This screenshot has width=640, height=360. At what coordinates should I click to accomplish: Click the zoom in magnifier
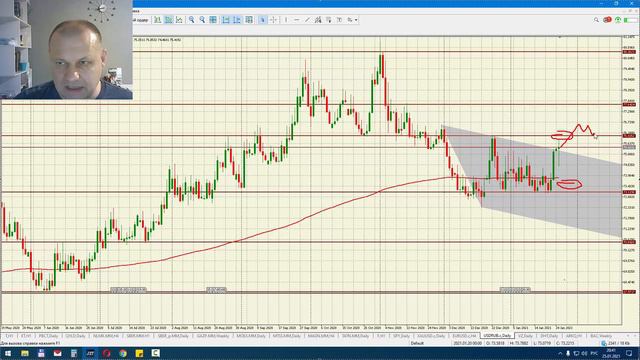(x=191, y=20)
